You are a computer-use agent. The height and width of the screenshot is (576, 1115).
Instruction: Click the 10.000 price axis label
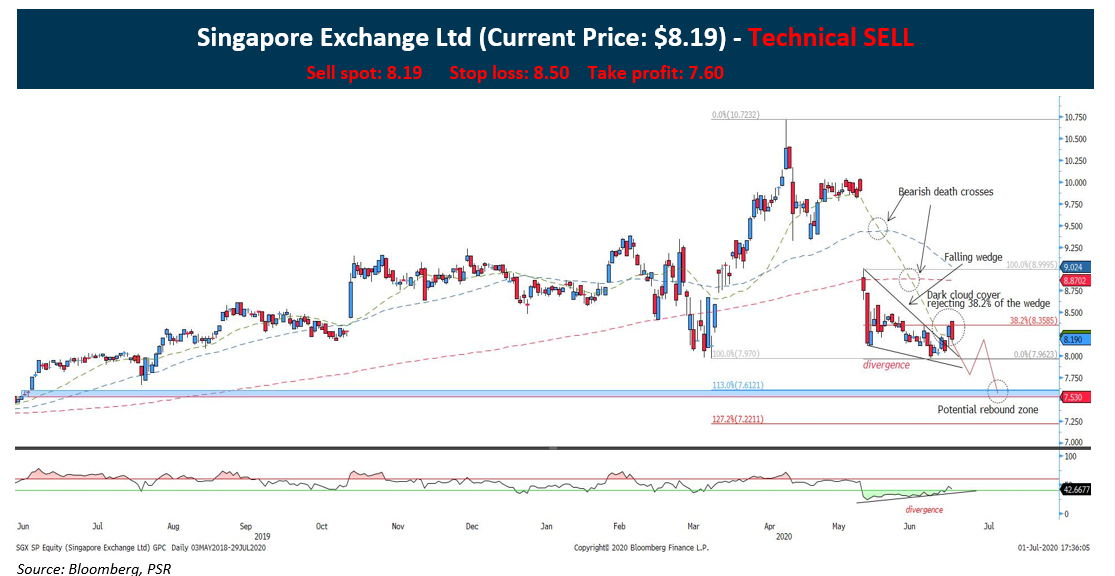(1076, 183)
